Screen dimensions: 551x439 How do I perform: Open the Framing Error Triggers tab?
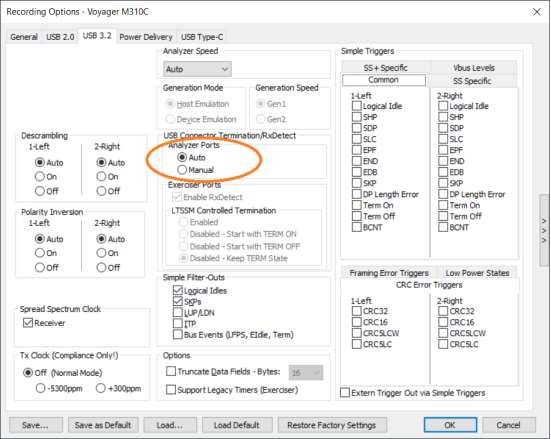coord(389,273)
